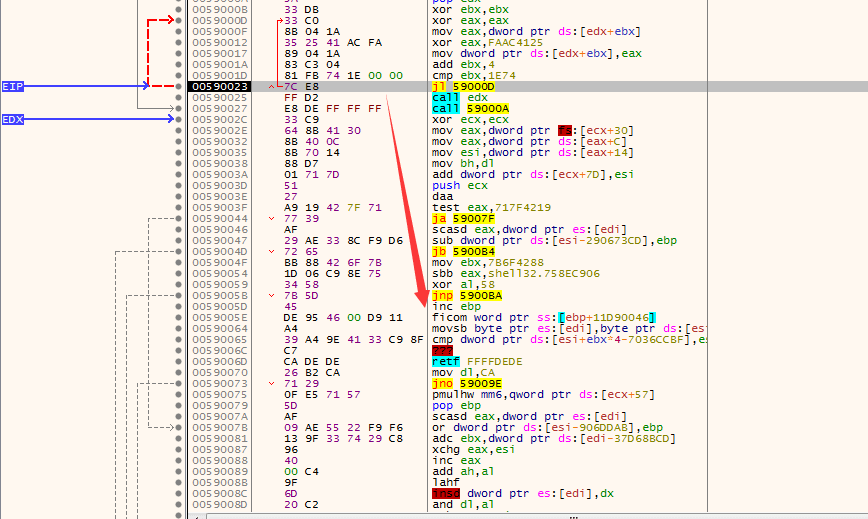Click the horizontal scrollbar at bottom
868x519 pixels.
(x=529, y=516)
